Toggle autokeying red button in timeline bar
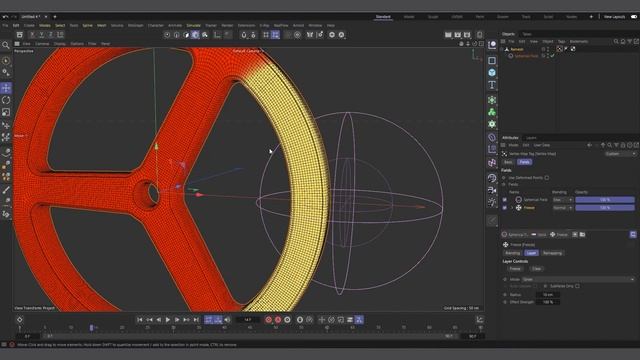Screen dimensions: 640x360 click(x=278, y=320)
